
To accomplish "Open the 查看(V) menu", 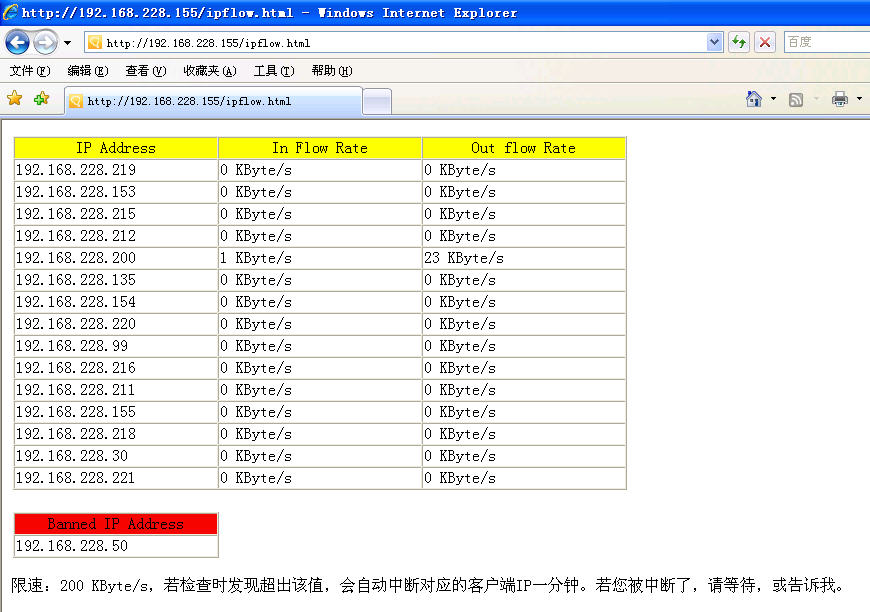I will click(145, 71).
